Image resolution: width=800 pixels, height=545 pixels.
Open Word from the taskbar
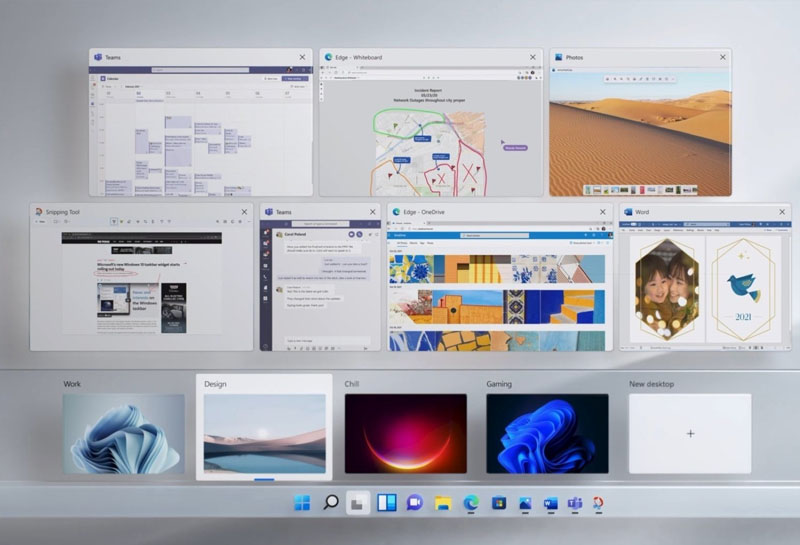click(x=551, y=504)
